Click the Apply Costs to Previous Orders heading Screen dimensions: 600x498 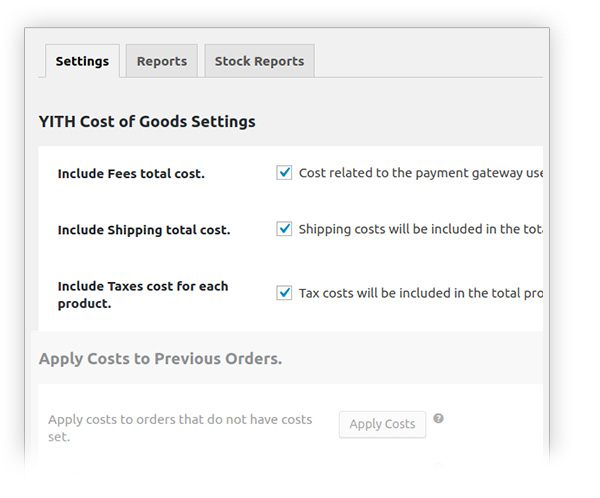point(160,359)
